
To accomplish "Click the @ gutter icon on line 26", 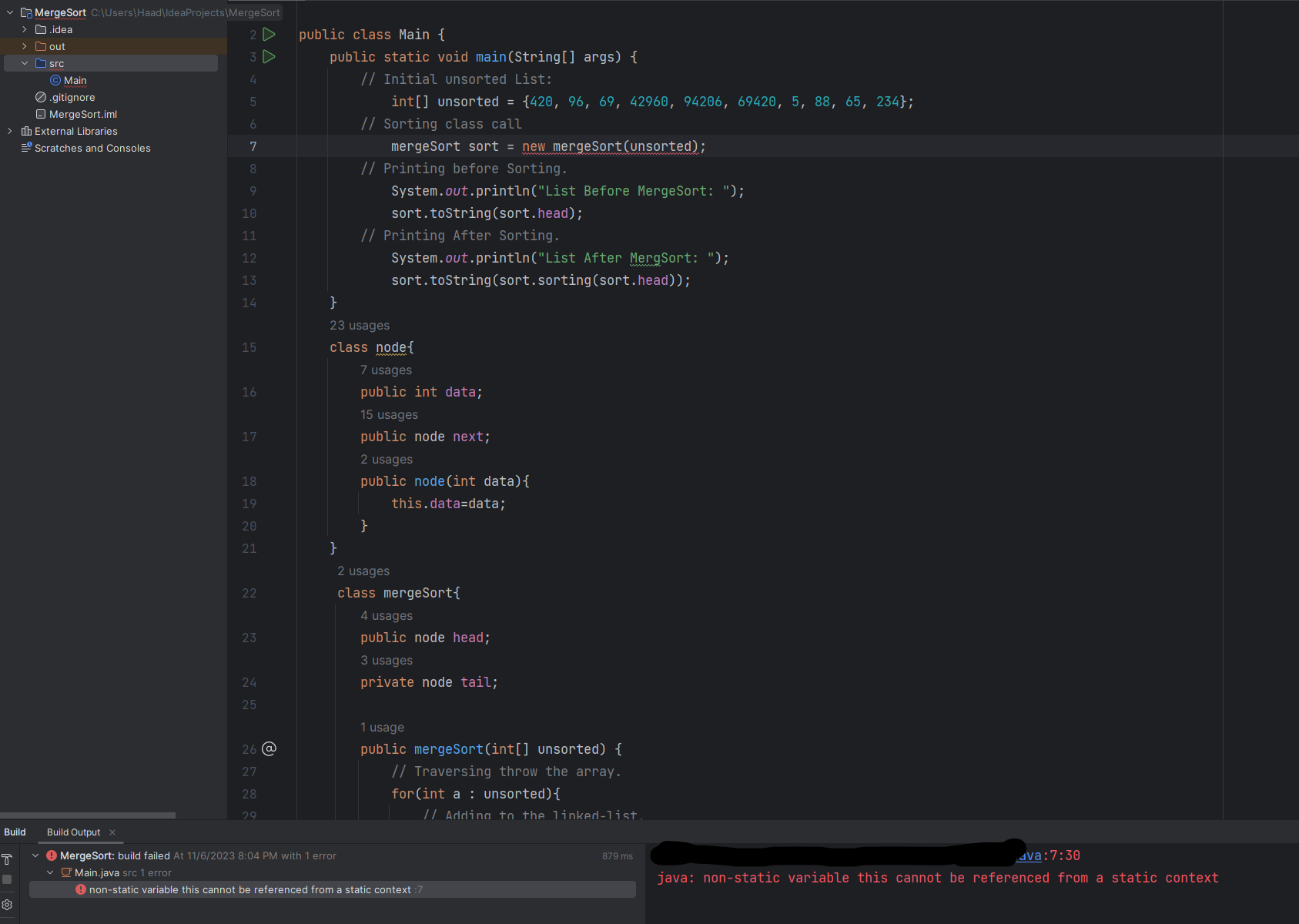I will pos(269,748).
